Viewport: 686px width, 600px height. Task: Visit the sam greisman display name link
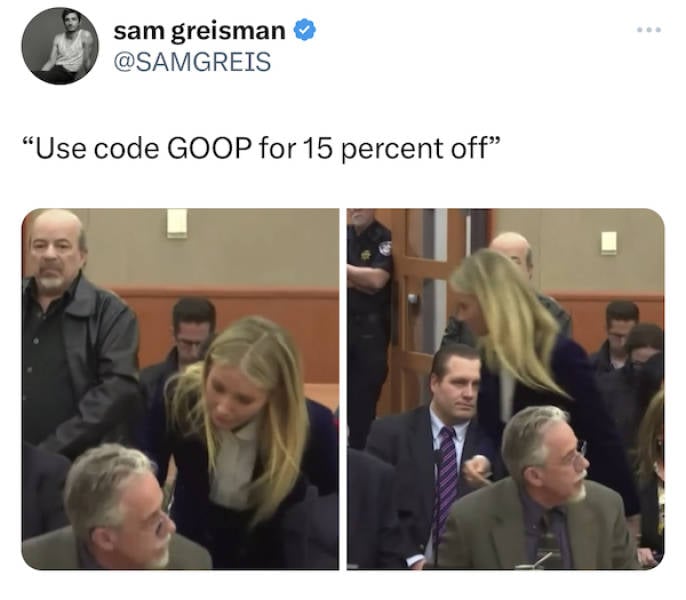click(199, 31)
